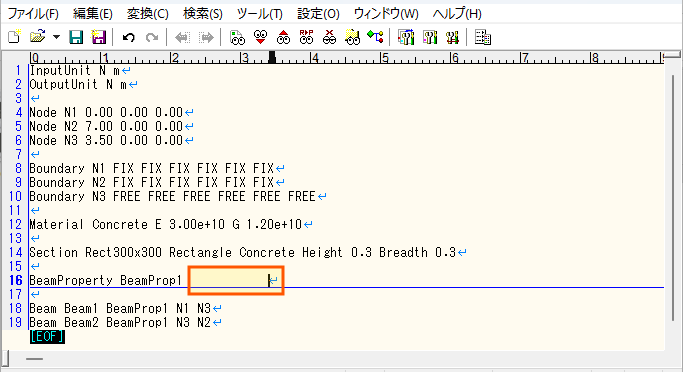The height and width of the screenshot is (372, 683).
Task: Open common settings tools icon
Action: tap(429, 37)
